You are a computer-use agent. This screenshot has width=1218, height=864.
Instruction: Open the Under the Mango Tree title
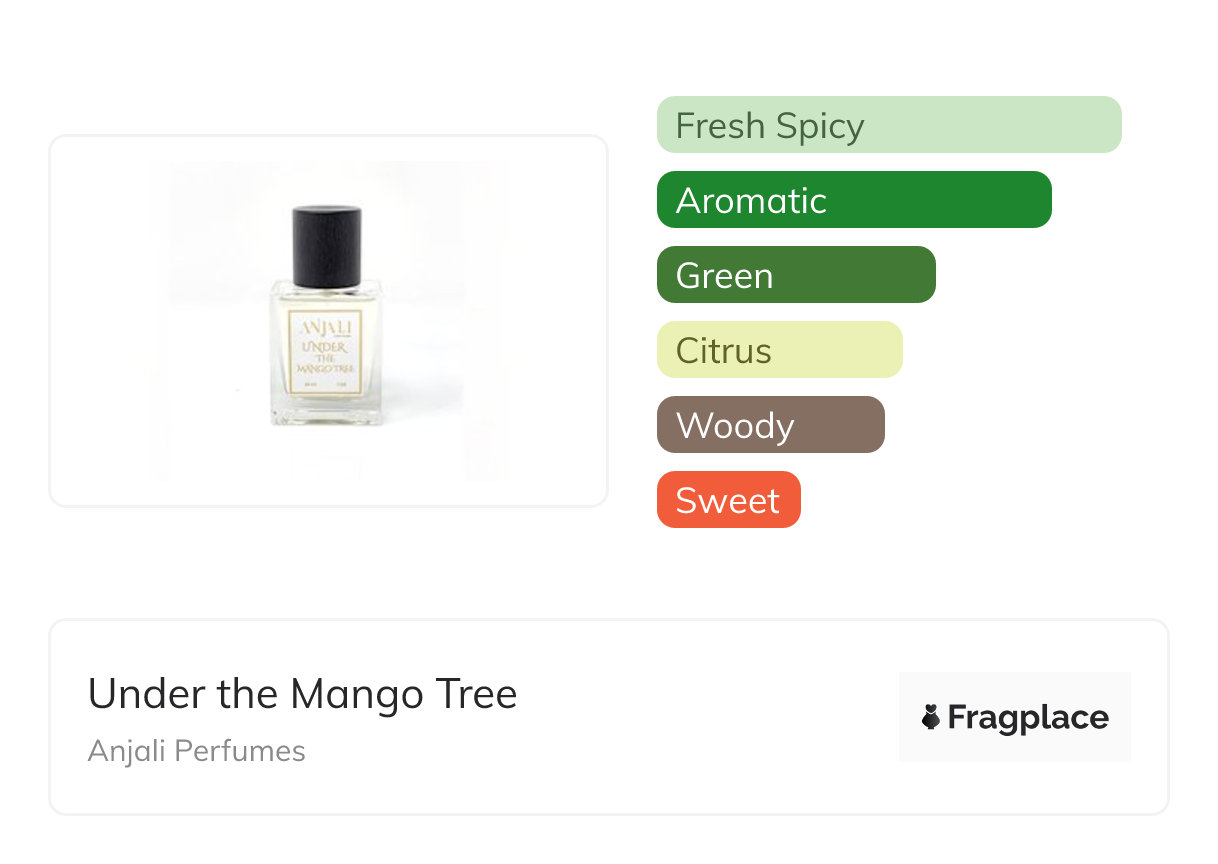pos(302,694)
